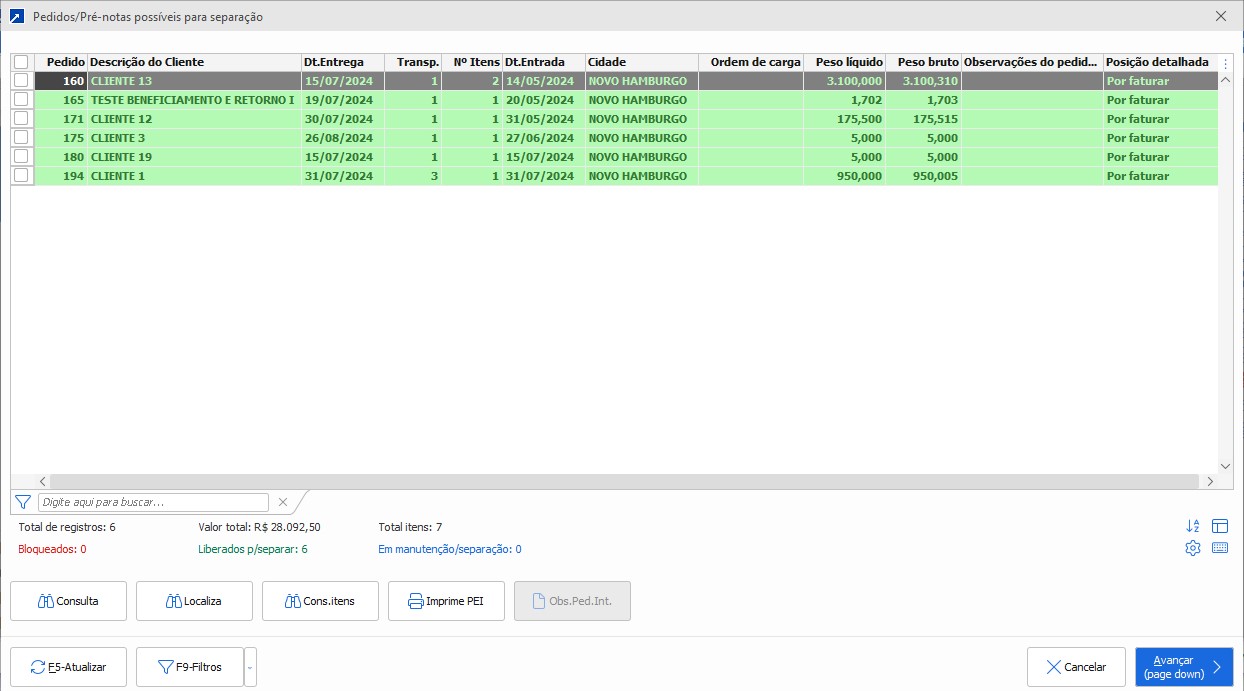Screen dimensions: 1244x691
Task: Clear the search box with X icon
Action: click(282, 502)
